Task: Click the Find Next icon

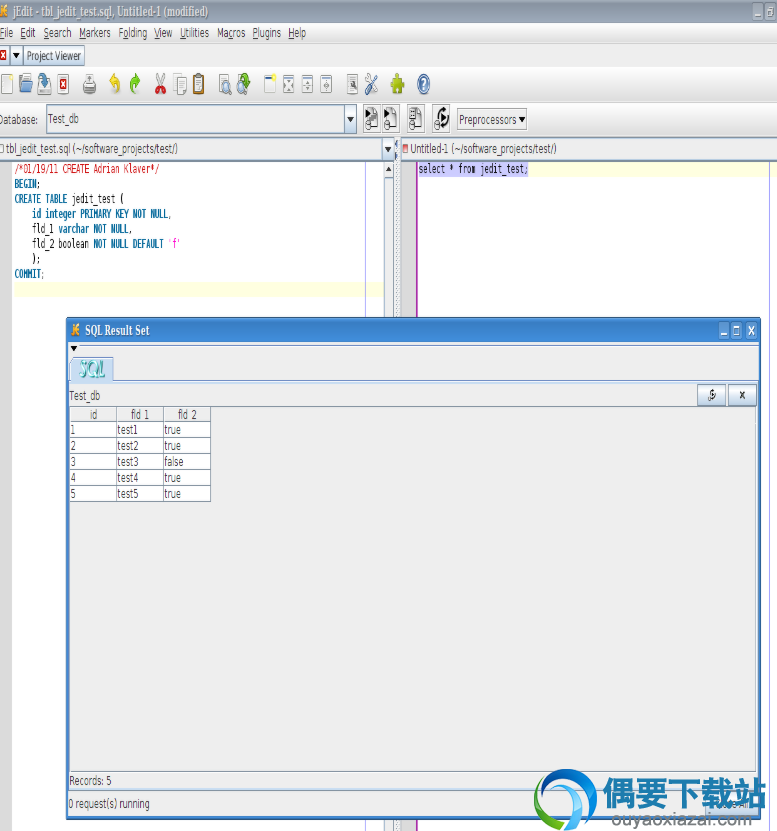Action: pyautogui.click(x=244, y=84)
